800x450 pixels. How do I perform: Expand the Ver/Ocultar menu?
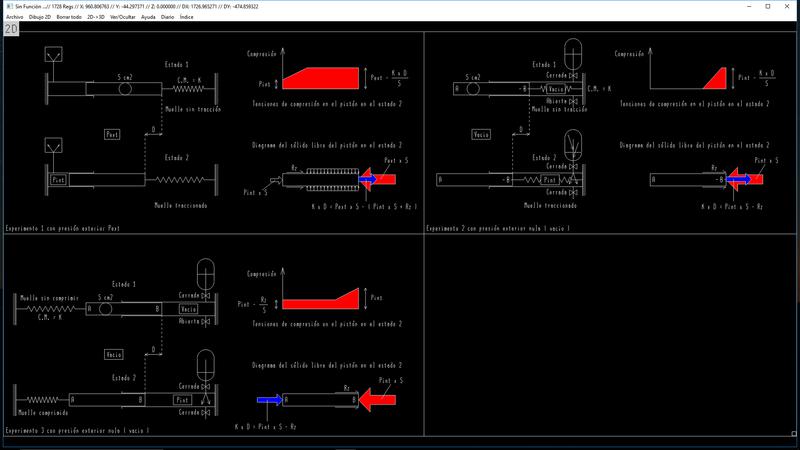123,17
